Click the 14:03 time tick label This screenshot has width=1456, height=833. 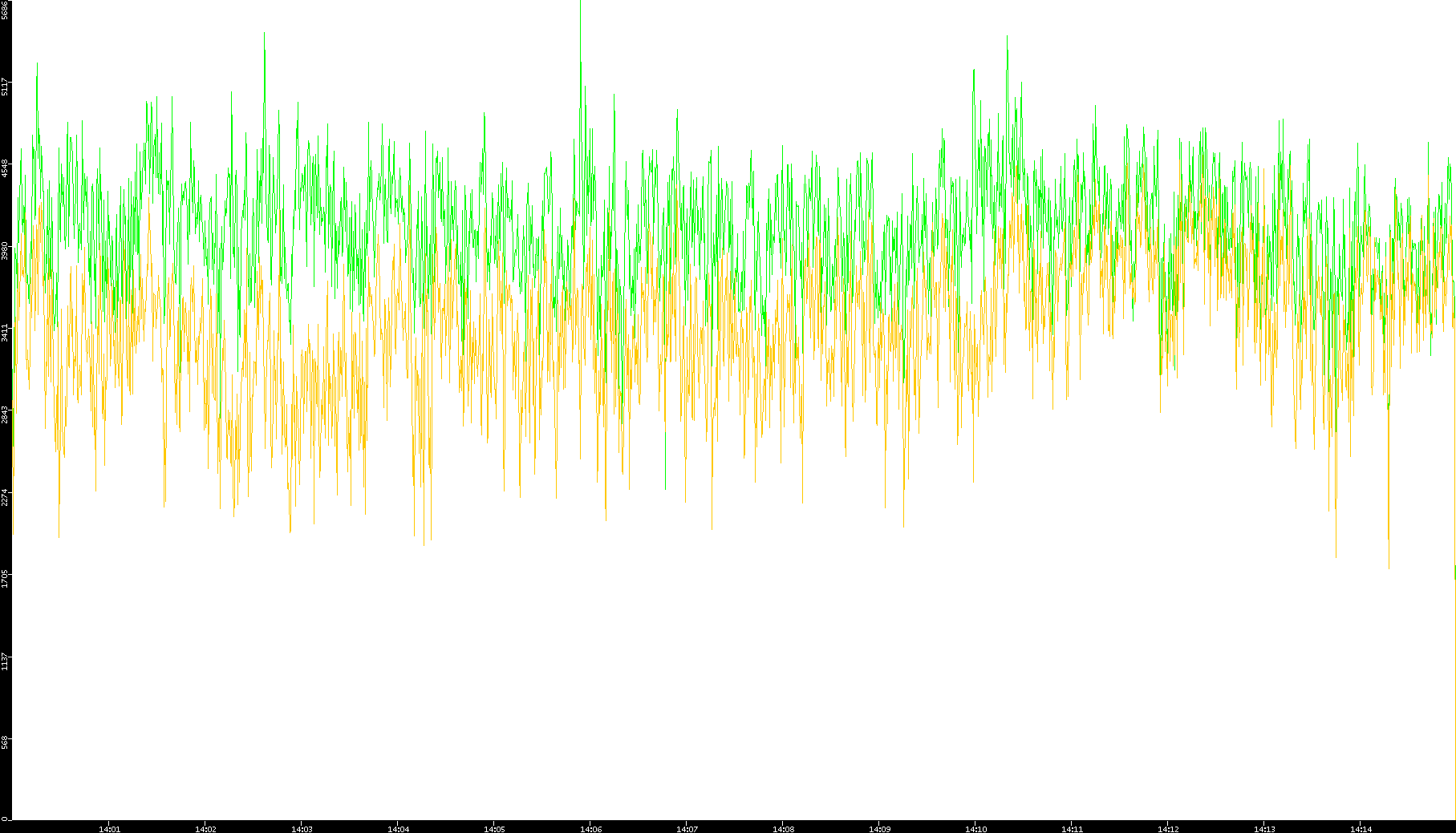pyautogui.click(x=302, y=828)
